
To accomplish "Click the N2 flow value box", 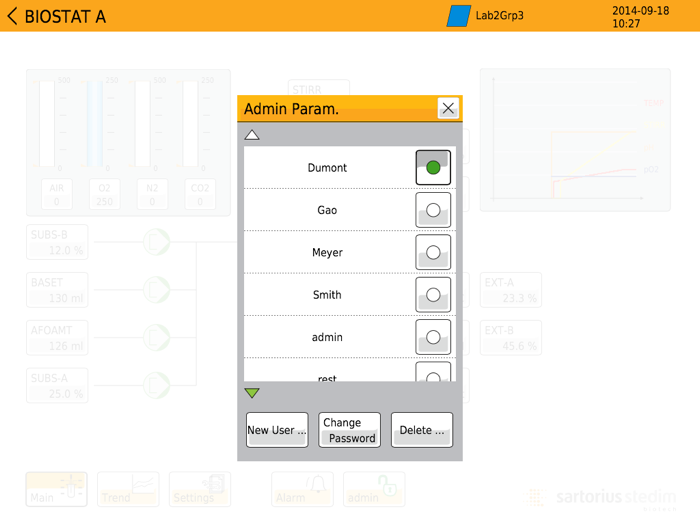I will 152,194.
